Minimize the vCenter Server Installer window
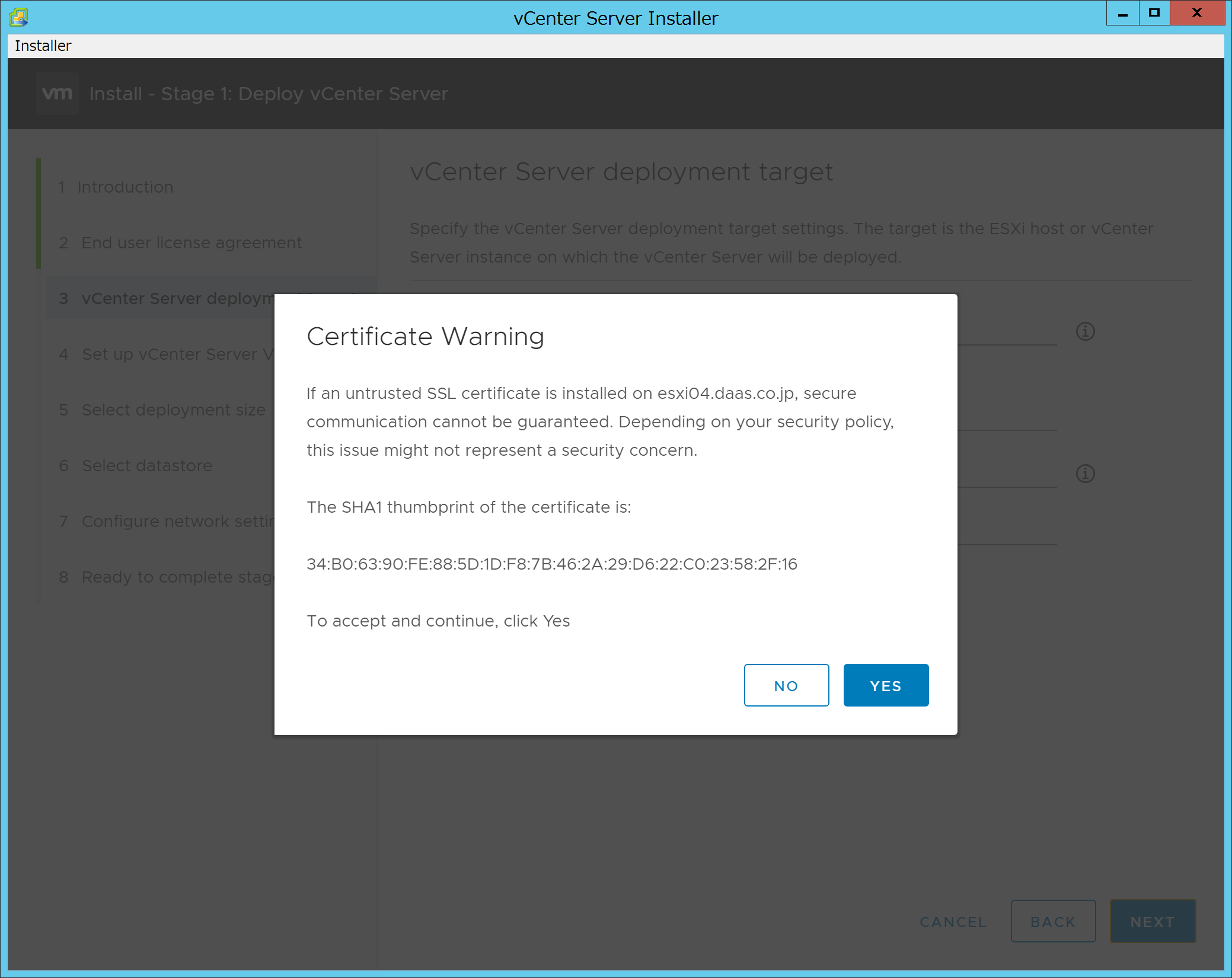The height and width of the screenshot is (978, 1232). point(1122,13)
